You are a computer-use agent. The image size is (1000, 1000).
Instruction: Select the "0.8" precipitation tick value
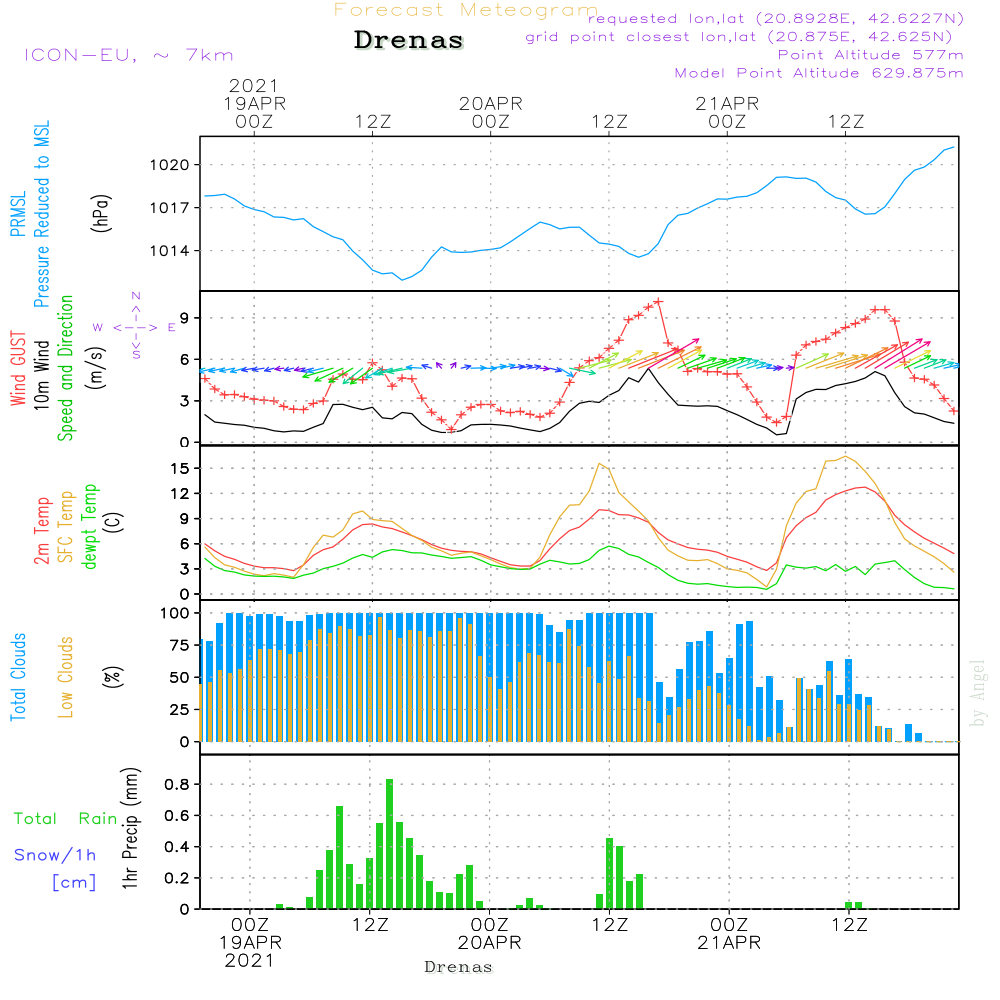point(177,784)
